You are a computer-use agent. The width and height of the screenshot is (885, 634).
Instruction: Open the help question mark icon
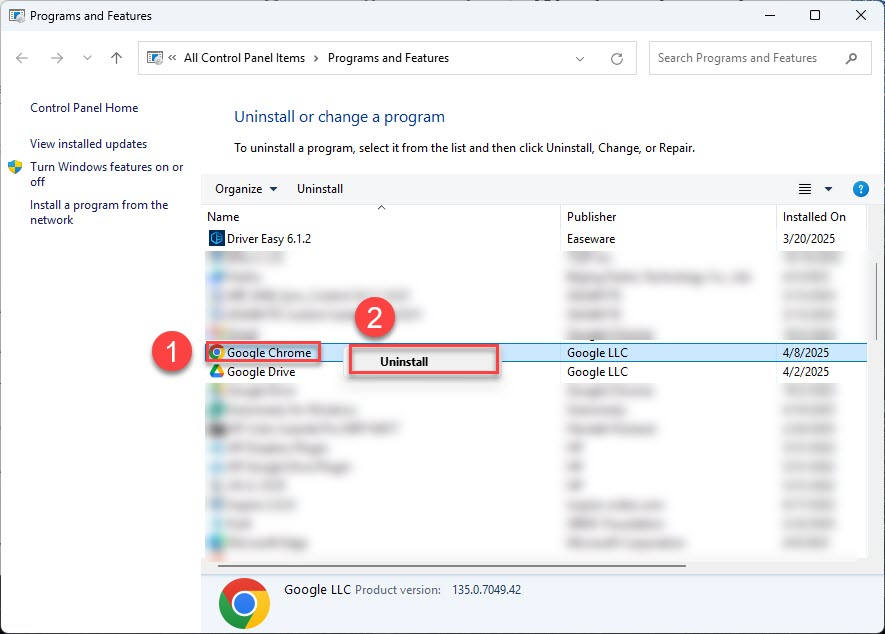860,188
